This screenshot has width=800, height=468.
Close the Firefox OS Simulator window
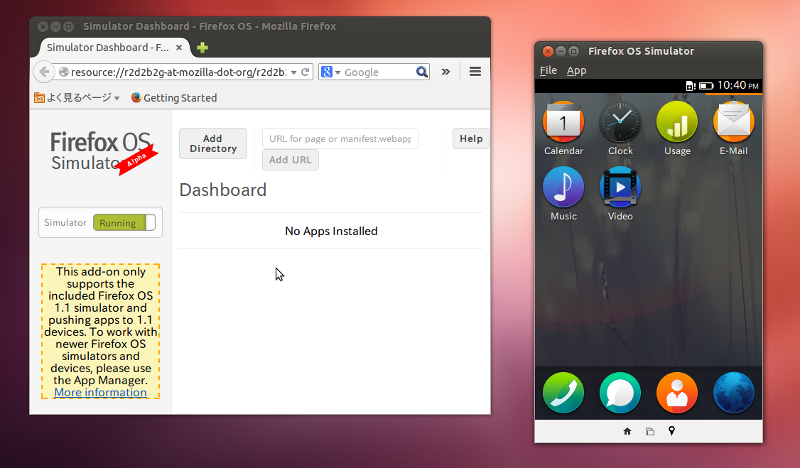(548, 51)
